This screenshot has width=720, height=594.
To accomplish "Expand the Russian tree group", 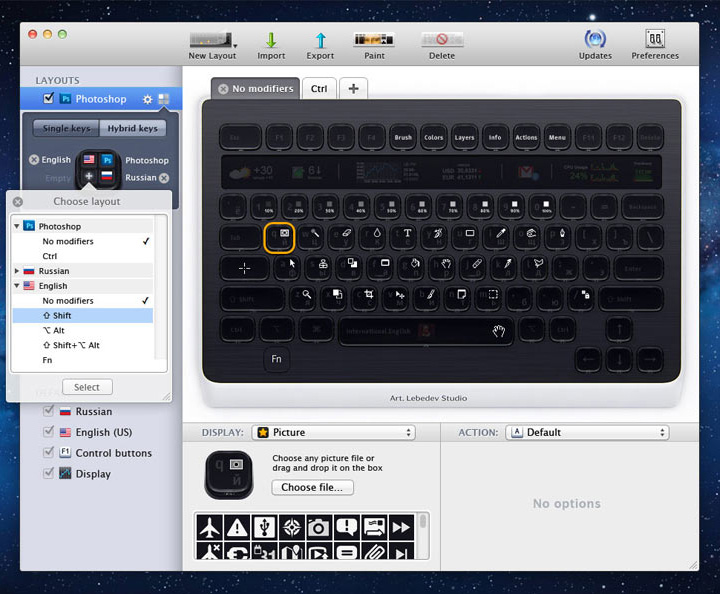I will [x=17, y=271].
